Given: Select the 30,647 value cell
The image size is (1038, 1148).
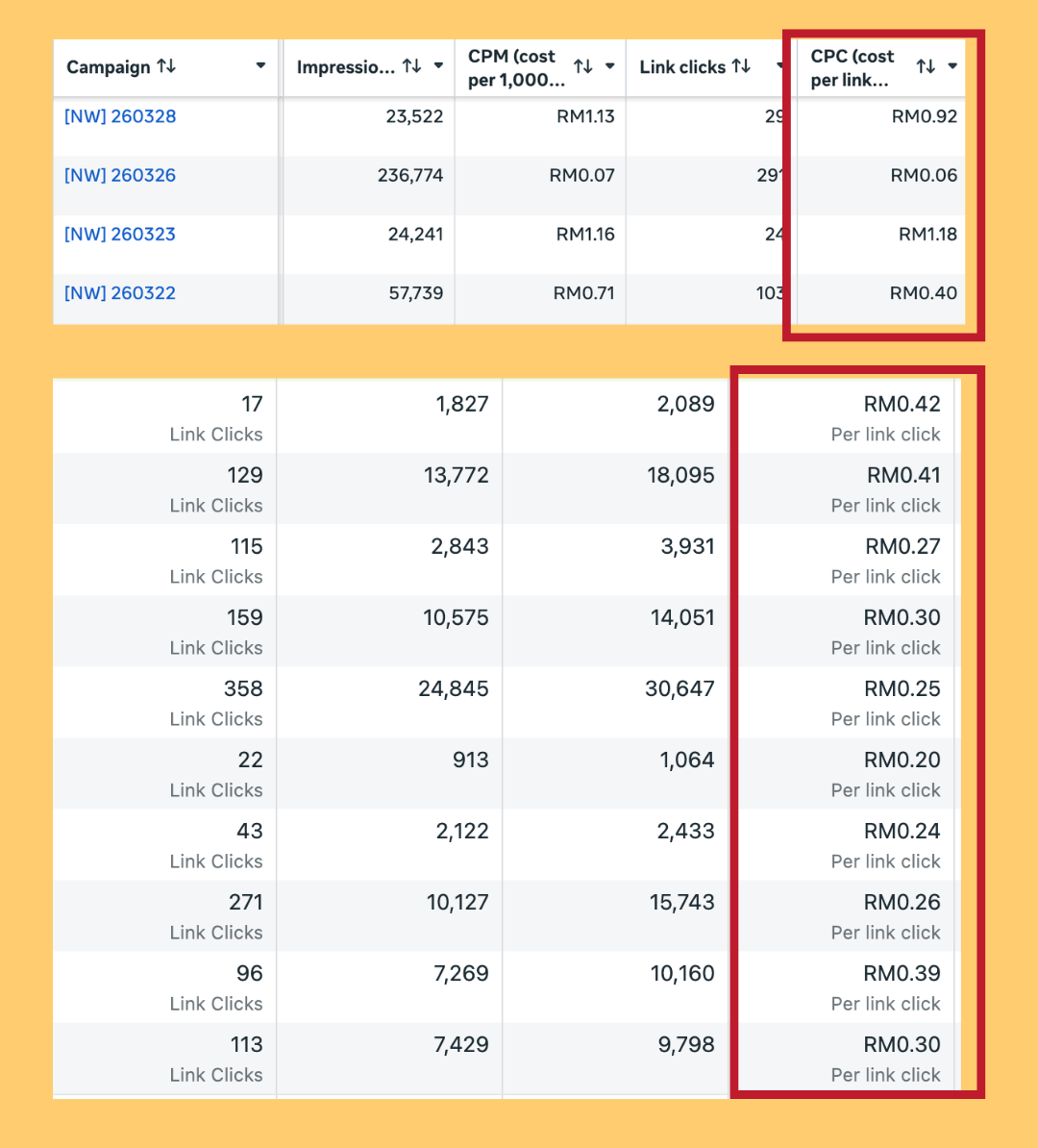Looking at the screenshot, I should (x=680, y=689).
